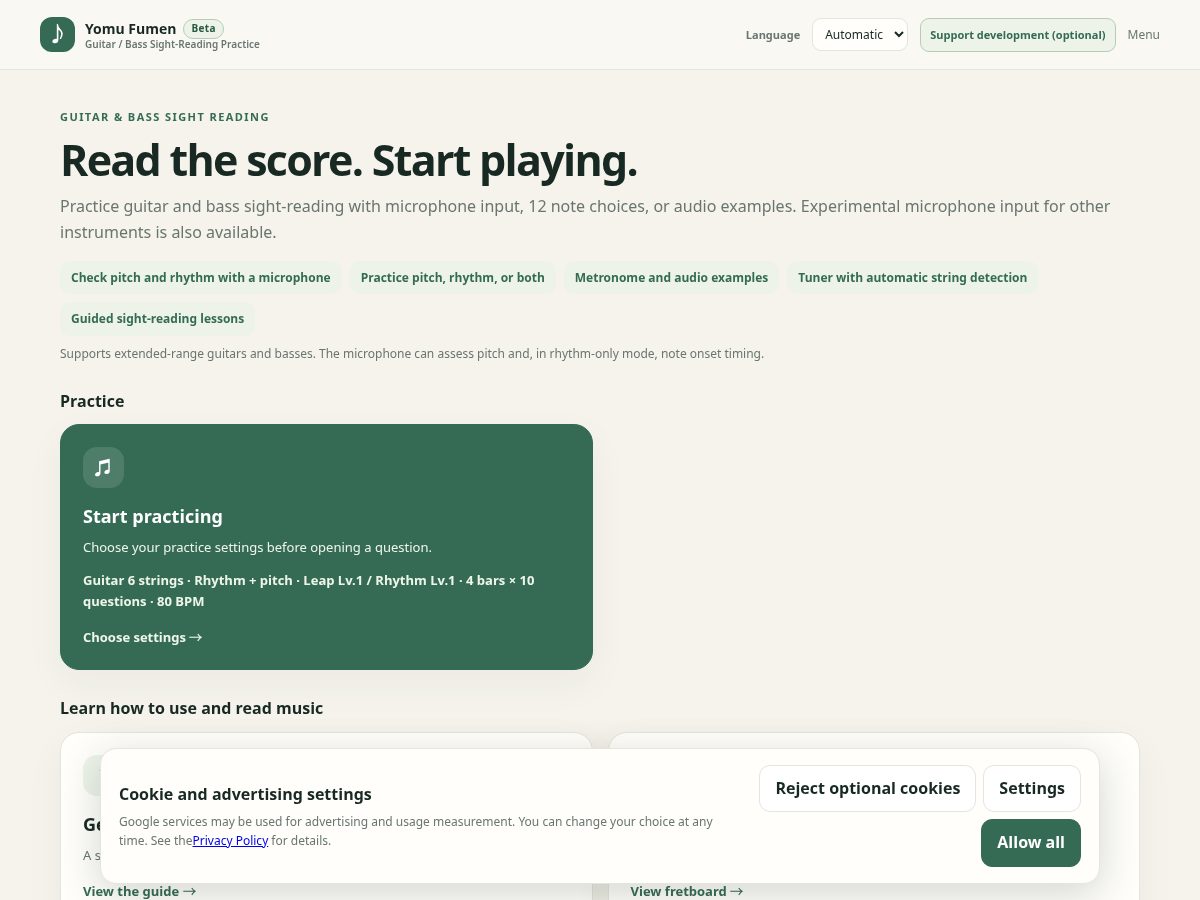Click 'Metronome and audio examples' chip

click(671, 278)
